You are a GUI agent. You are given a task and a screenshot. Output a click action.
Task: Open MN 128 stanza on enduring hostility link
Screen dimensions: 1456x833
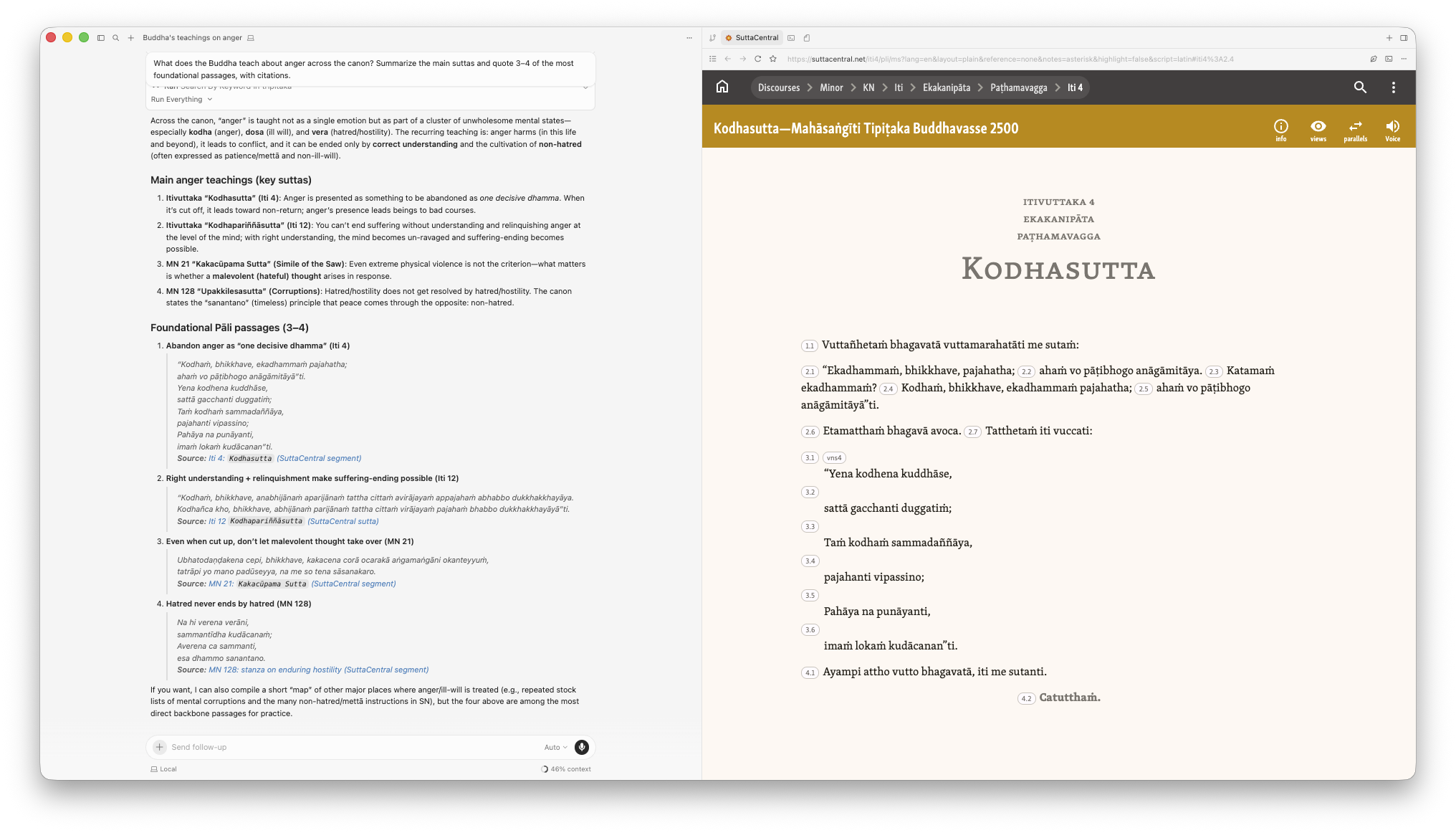[x=318, y=670]
